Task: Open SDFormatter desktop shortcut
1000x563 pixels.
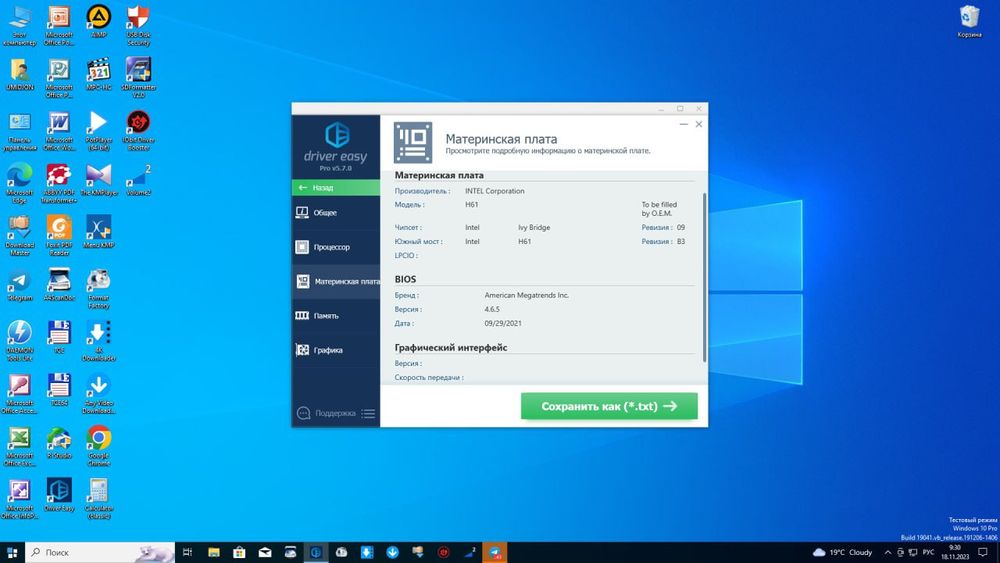Action: (x=138, y=78)
